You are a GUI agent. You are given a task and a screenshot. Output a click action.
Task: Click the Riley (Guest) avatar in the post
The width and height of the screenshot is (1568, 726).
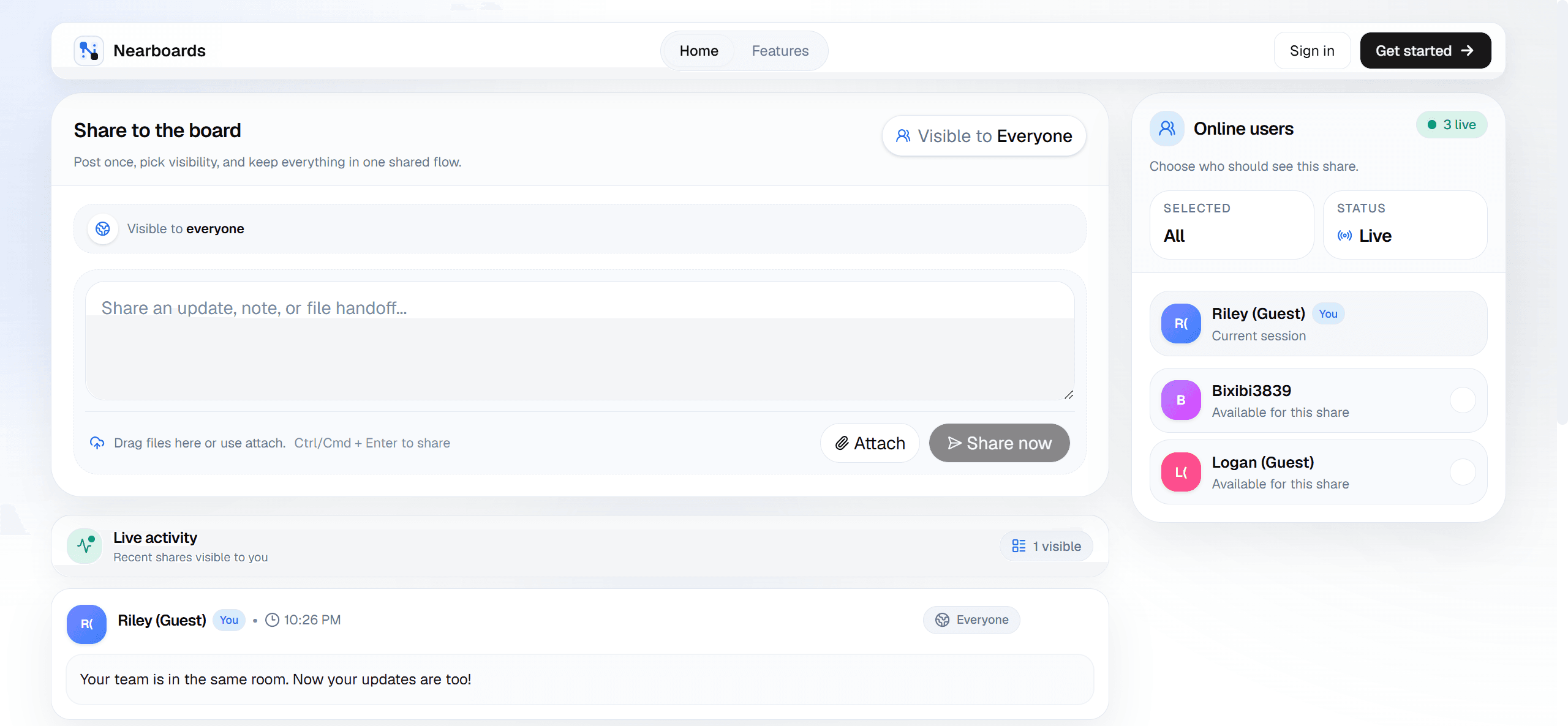(x=86, y=624)
